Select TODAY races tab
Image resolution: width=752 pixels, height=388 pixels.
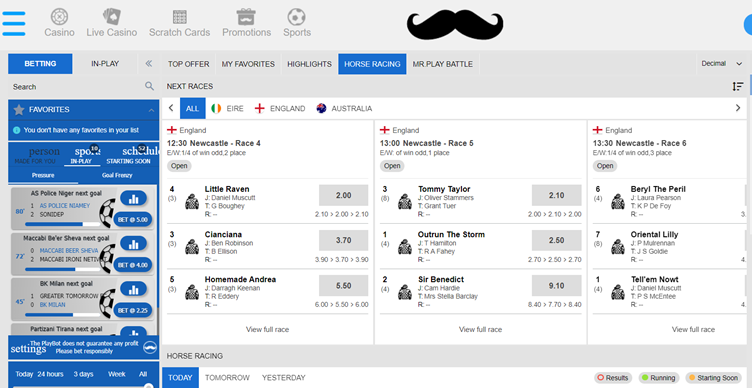(180, 378)
